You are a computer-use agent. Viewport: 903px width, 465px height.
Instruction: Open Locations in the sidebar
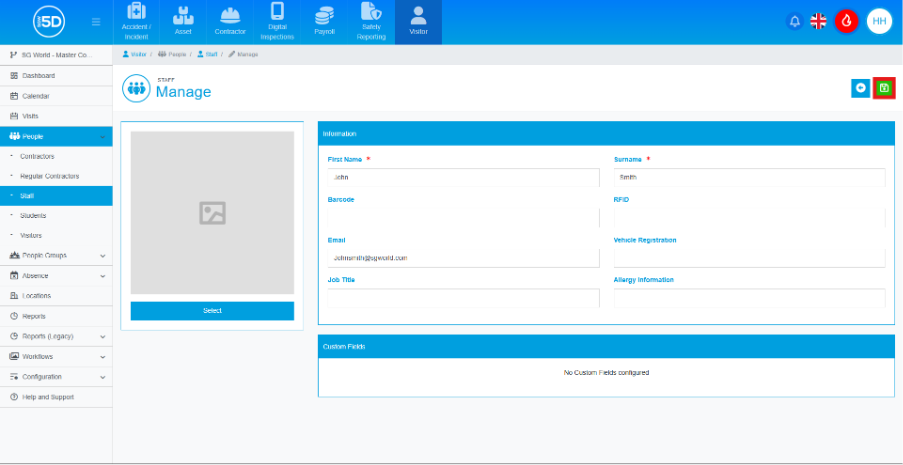56,296
